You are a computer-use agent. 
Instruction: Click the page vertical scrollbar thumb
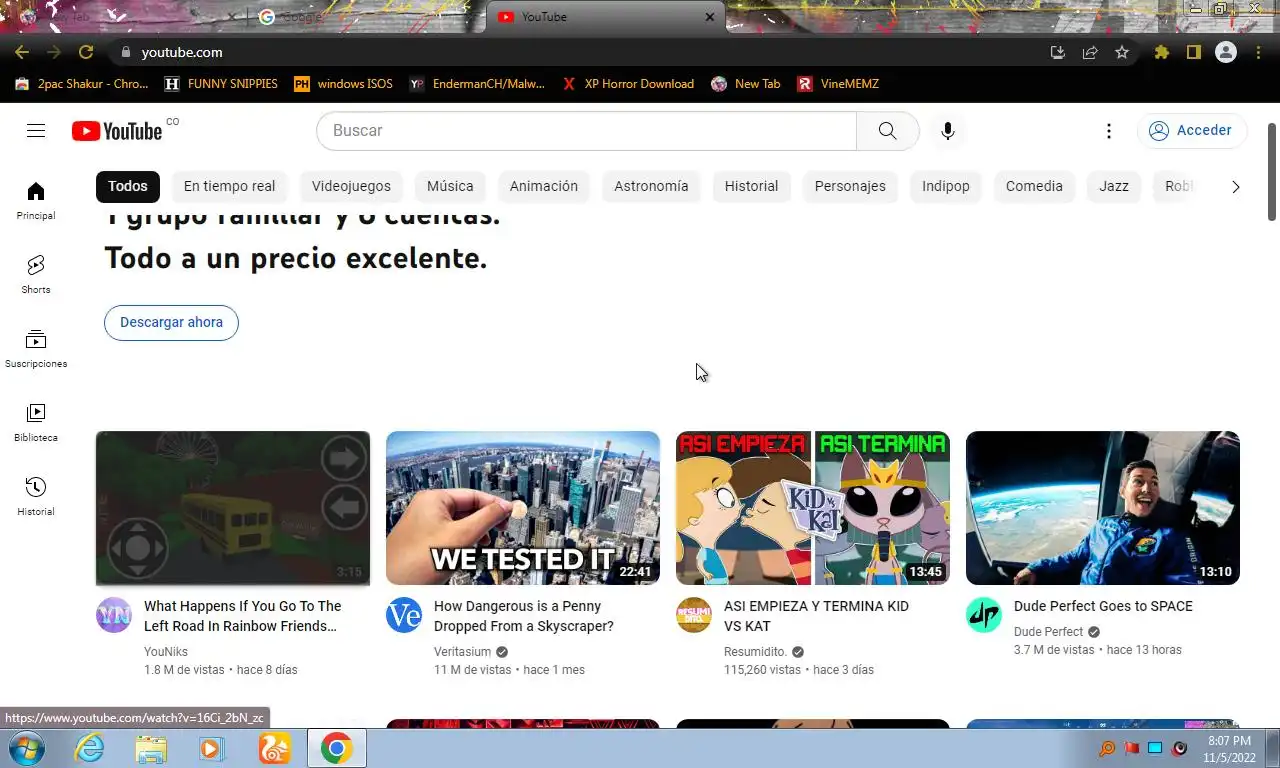pyautogui.click(x=1272, y=172)
